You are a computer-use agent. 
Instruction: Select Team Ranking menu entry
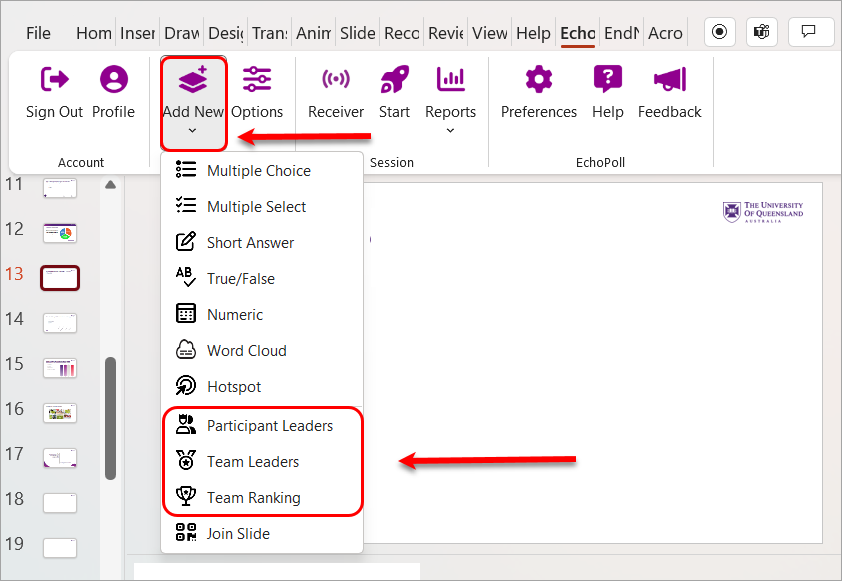[x=253, y=498]
